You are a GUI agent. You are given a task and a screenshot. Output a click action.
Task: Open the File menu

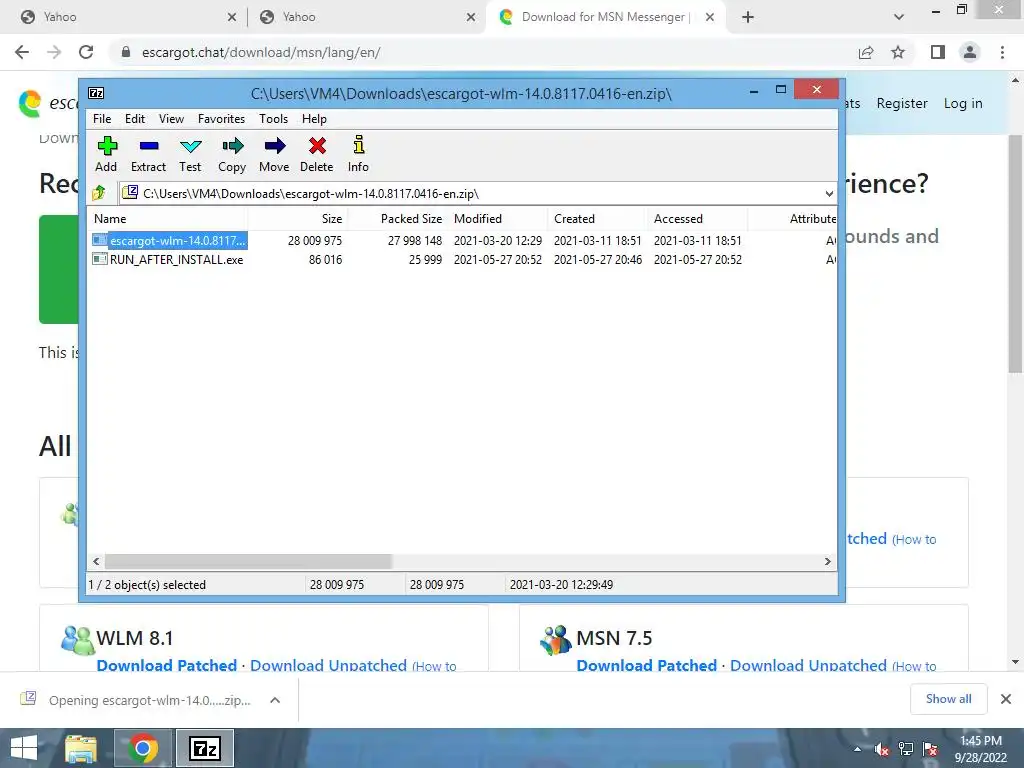click(x=102, y=119)
